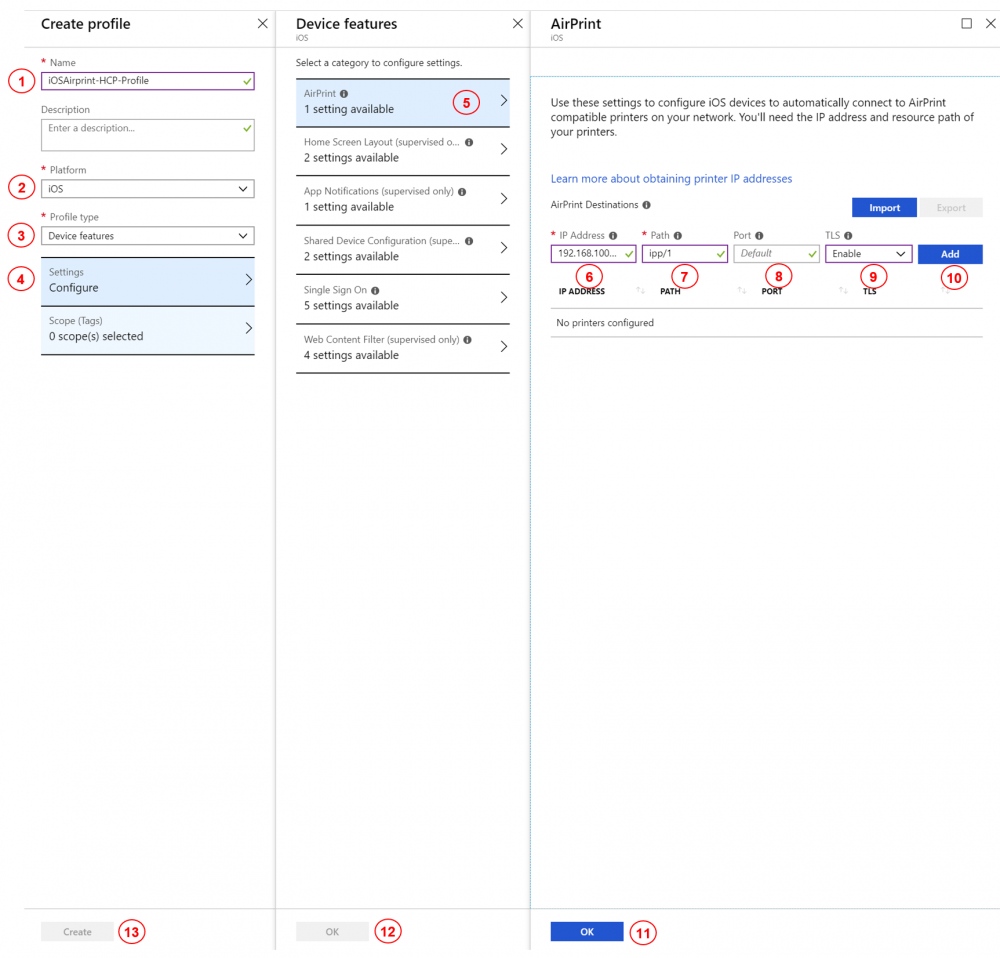Click inside the Description input field

pos(148,133)
